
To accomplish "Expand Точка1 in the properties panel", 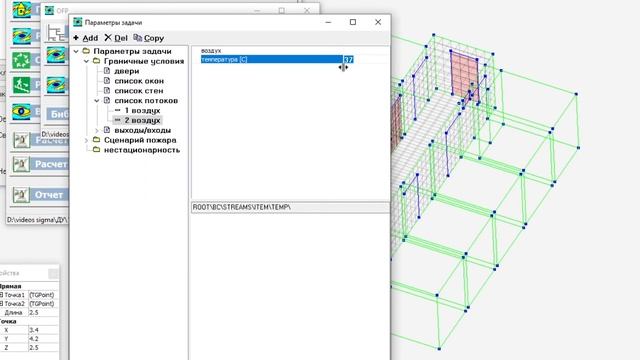I will click(x=2, y=295).
